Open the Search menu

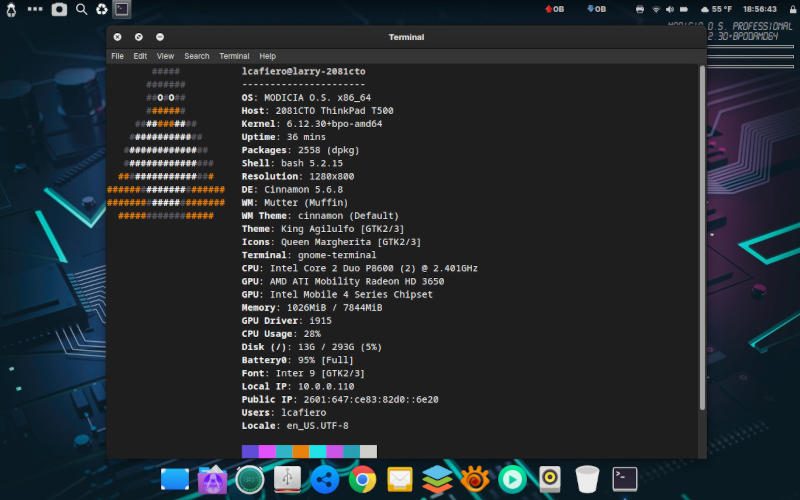click(x=196, y=56)
